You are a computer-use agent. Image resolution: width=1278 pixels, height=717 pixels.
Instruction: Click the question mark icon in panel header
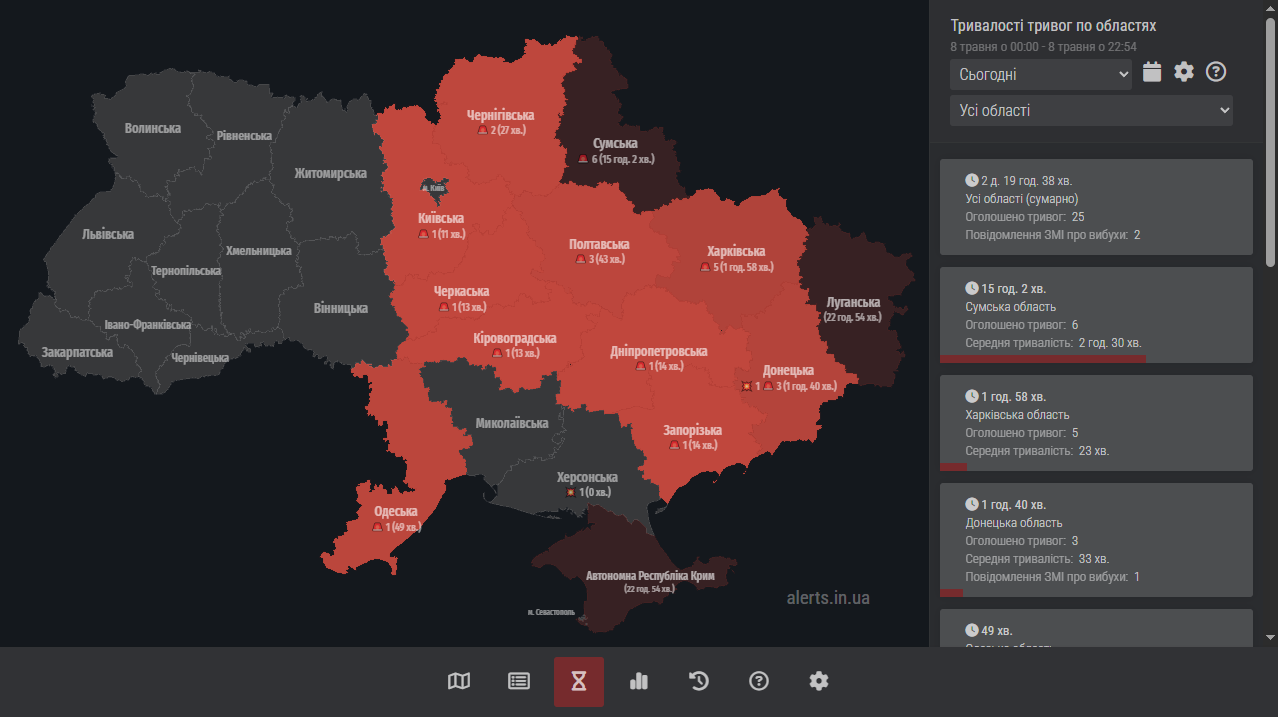[x=1216, y=72]
